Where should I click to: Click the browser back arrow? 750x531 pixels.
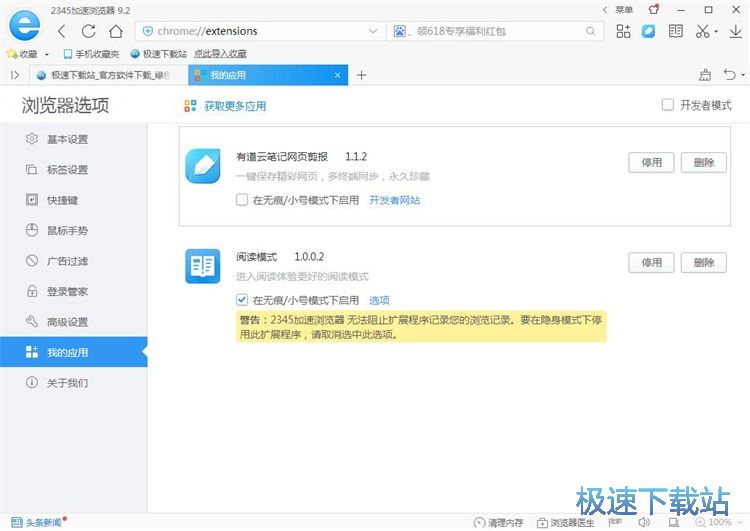(x=62, y=32)
